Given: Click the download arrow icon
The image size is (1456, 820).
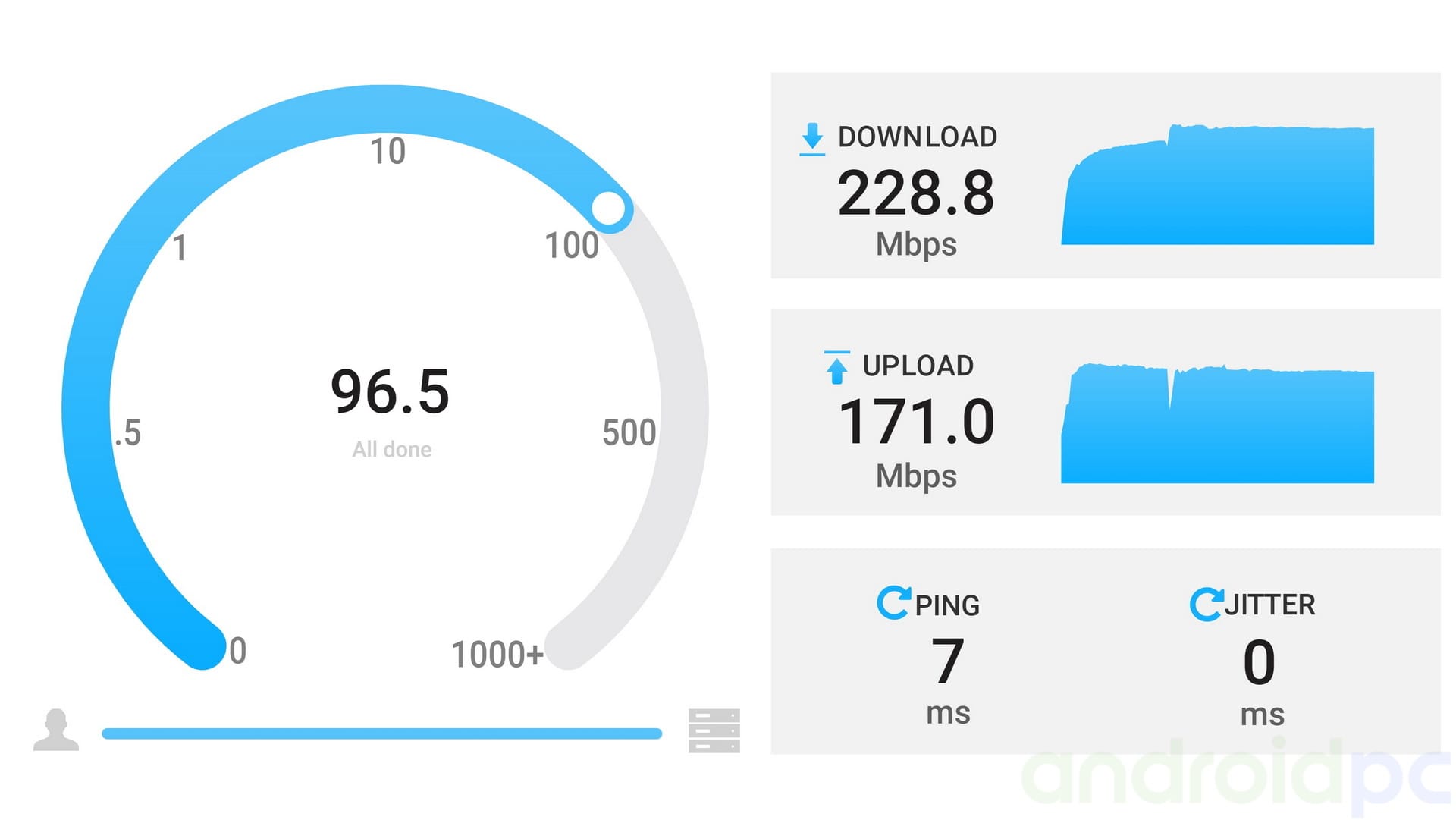Looking at the screenshot, I should click(812, 139).
